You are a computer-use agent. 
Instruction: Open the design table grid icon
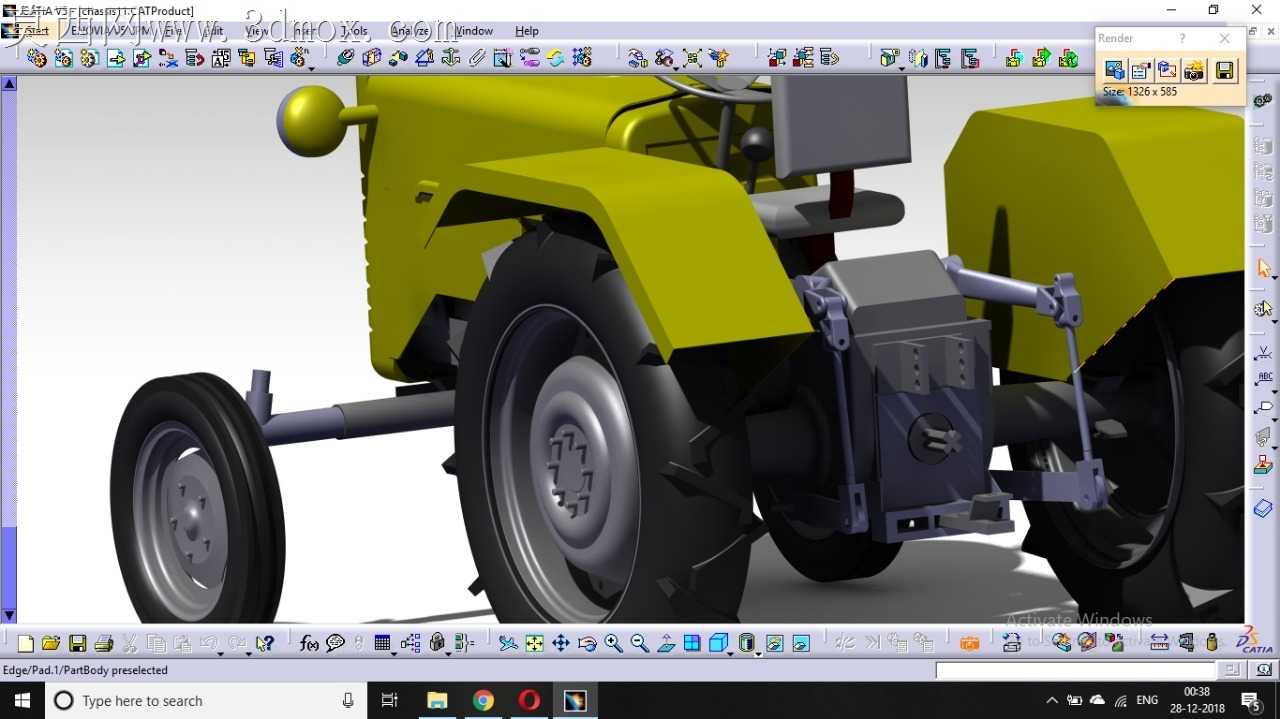[x=382, y=643]
